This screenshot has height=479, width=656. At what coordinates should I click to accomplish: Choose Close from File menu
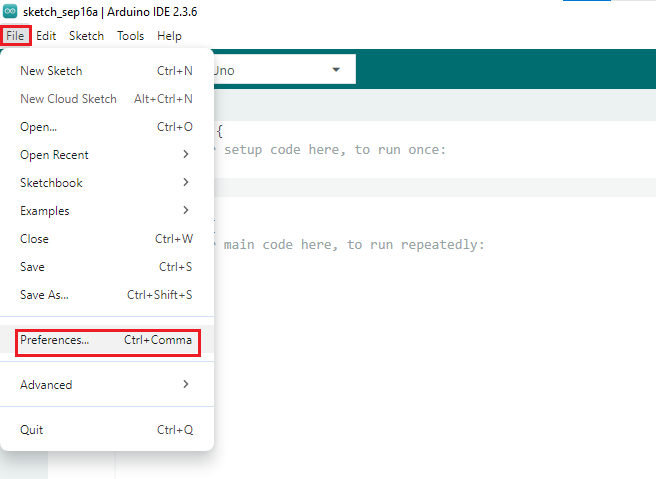pos(107,239)
